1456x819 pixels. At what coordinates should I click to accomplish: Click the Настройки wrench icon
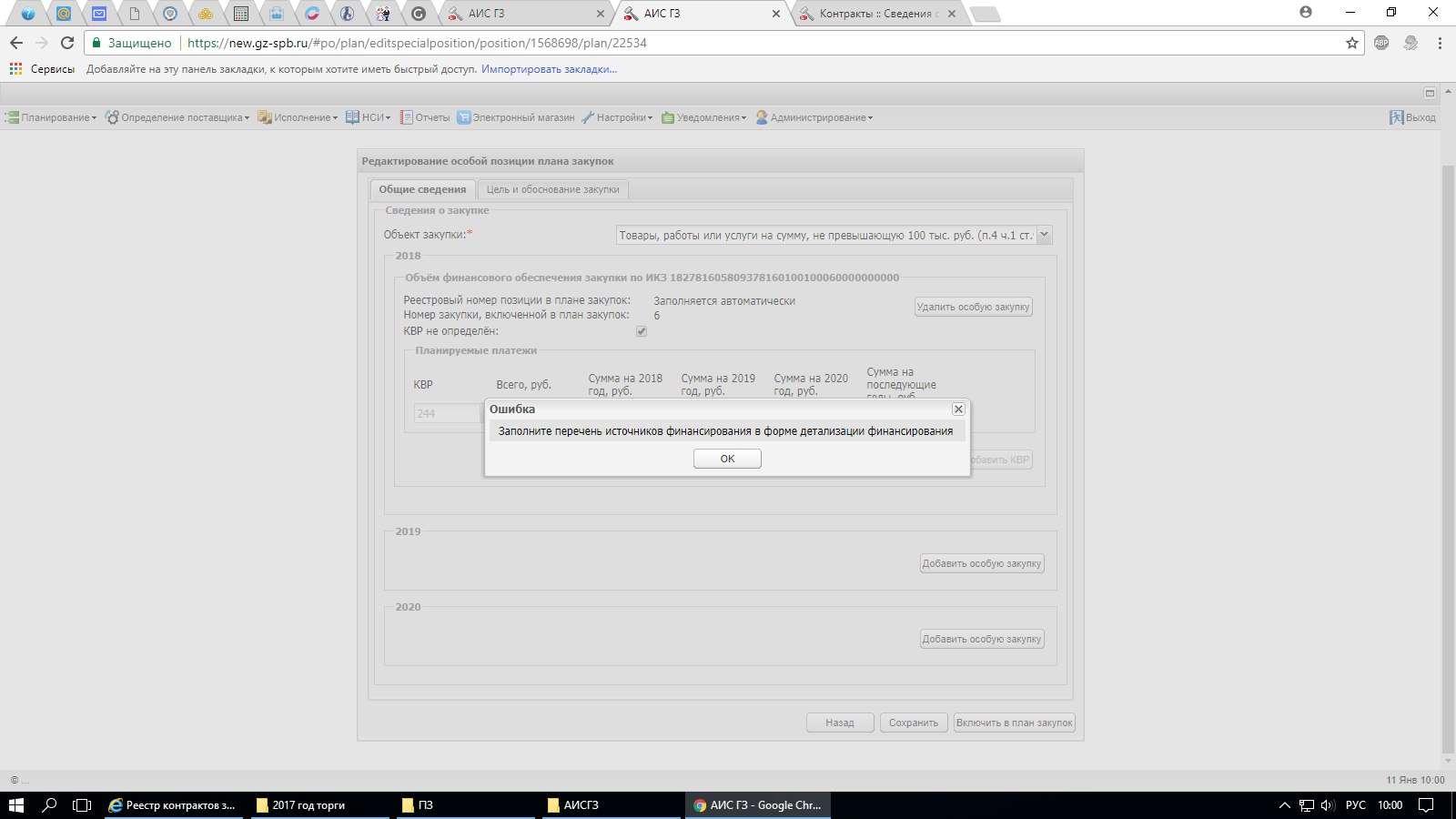point(588,117)
